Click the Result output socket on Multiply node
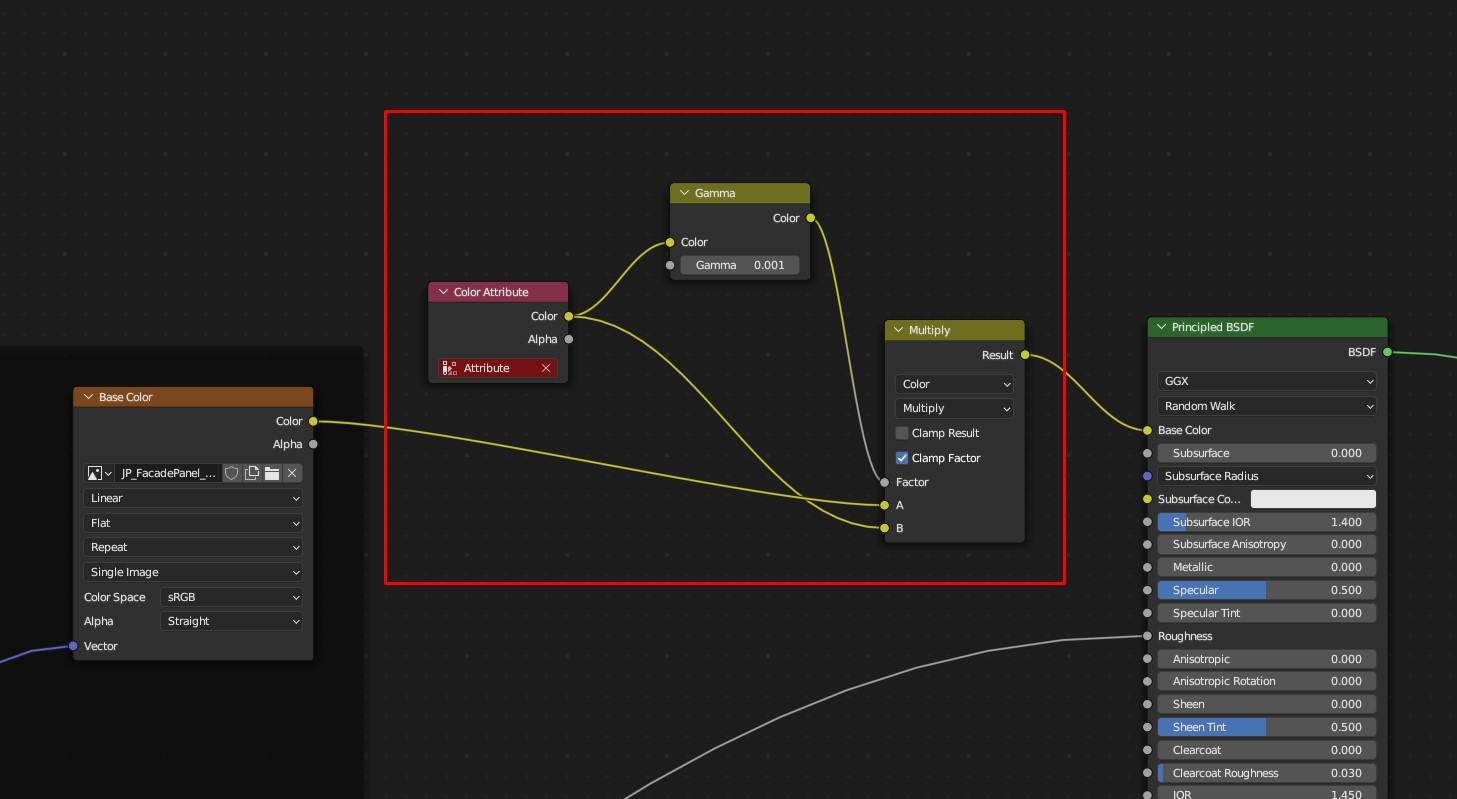Image resolution: width=1457 pixels, height=799 pixels. (x=1025, y=355)
